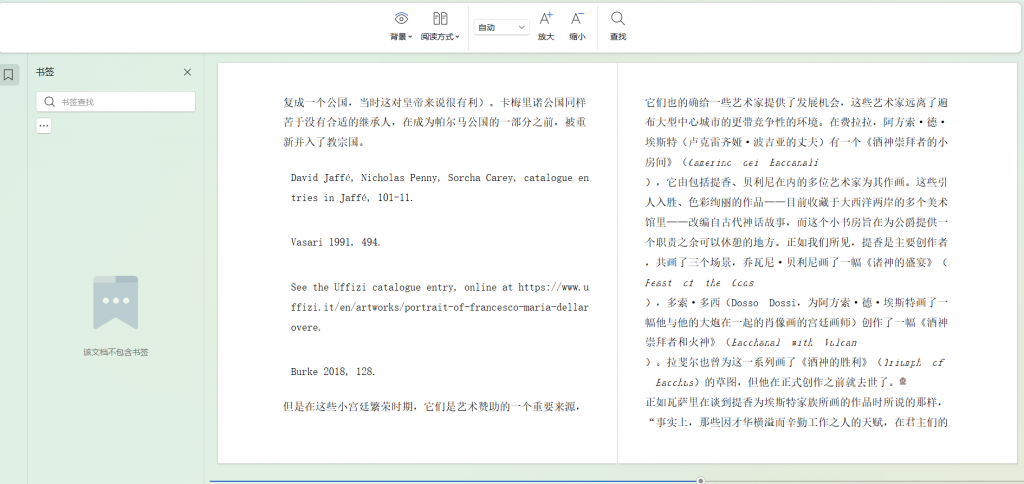Click the 'Camerino dei Baccanali' italic text
Viewport: 1024px width, 484px height.
pos(754,162)
